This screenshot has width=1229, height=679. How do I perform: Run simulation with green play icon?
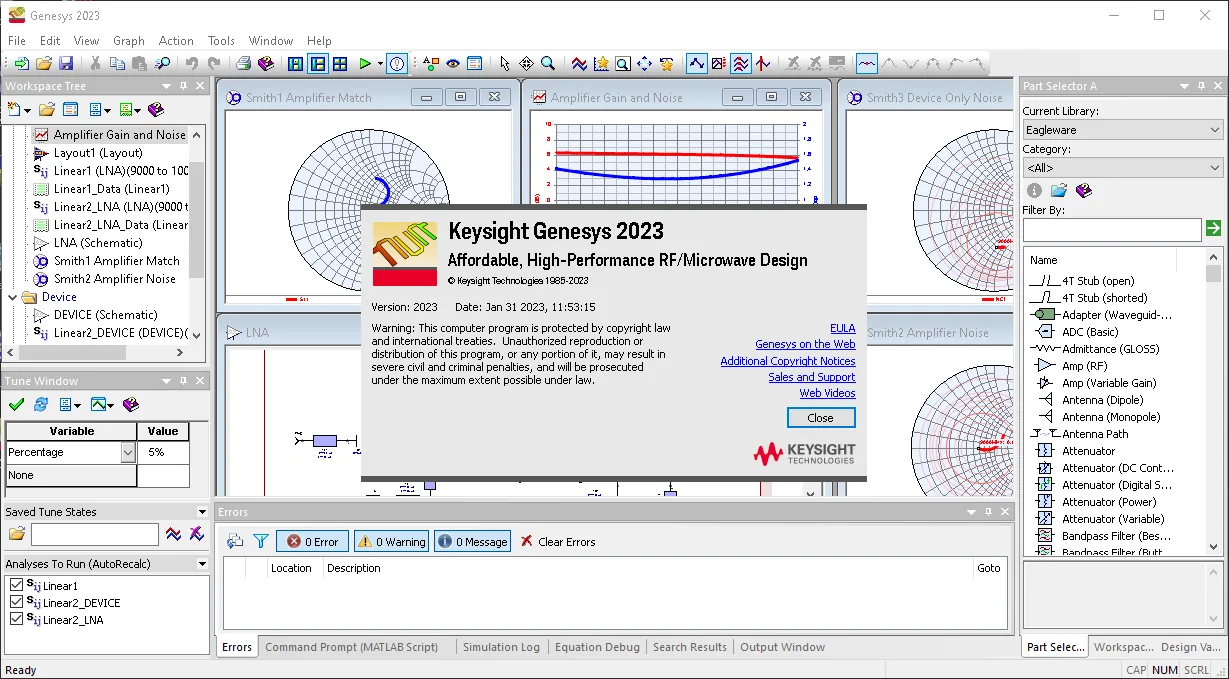pos(365,64)
